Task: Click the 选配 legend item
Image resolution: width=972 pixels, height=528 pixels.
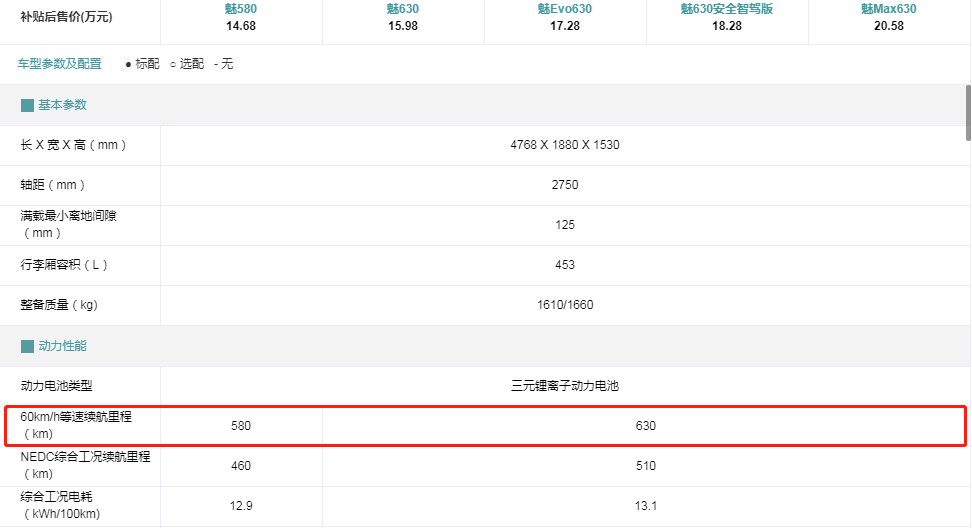Action: pos(187,64)
